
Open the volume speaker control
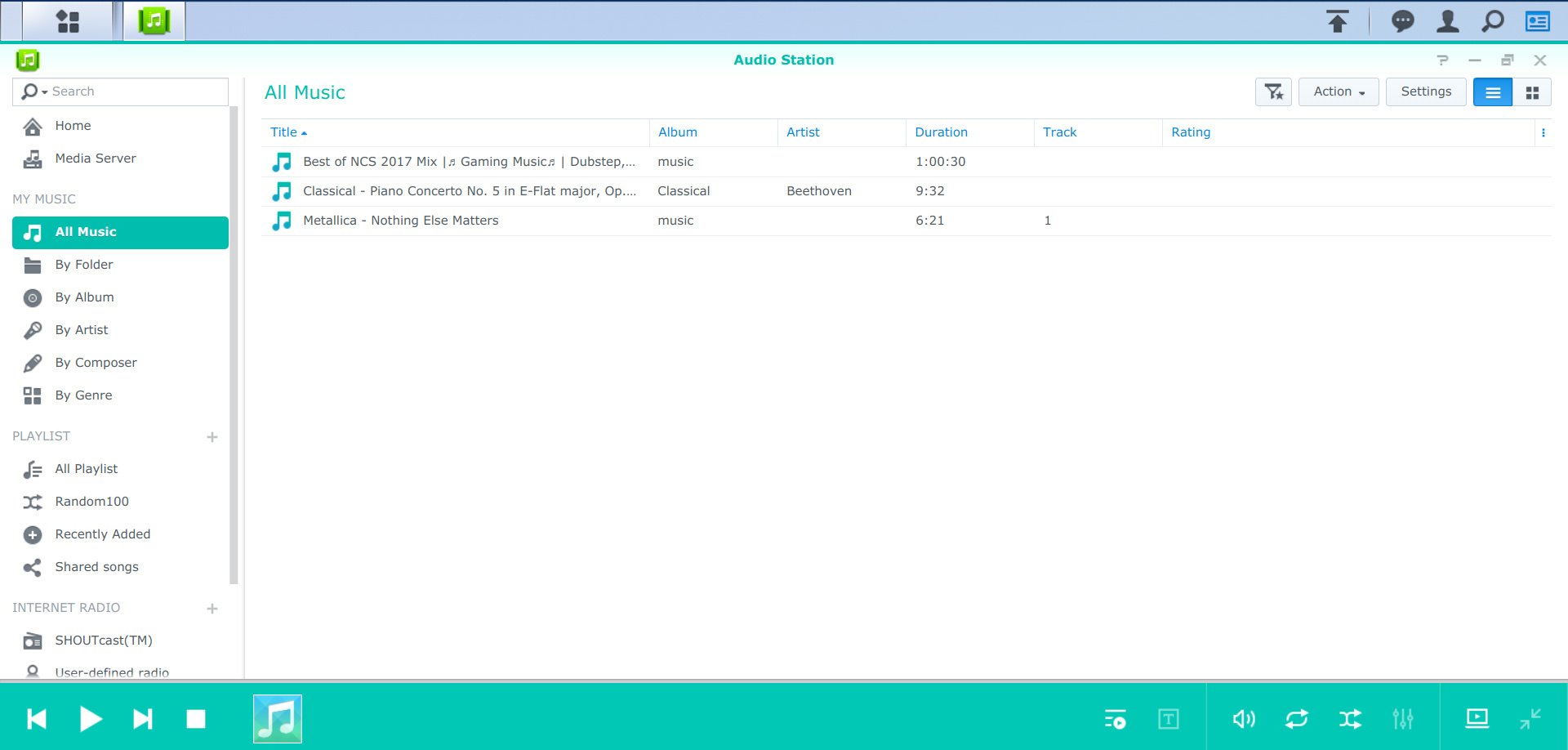(x=1244, y=719)
